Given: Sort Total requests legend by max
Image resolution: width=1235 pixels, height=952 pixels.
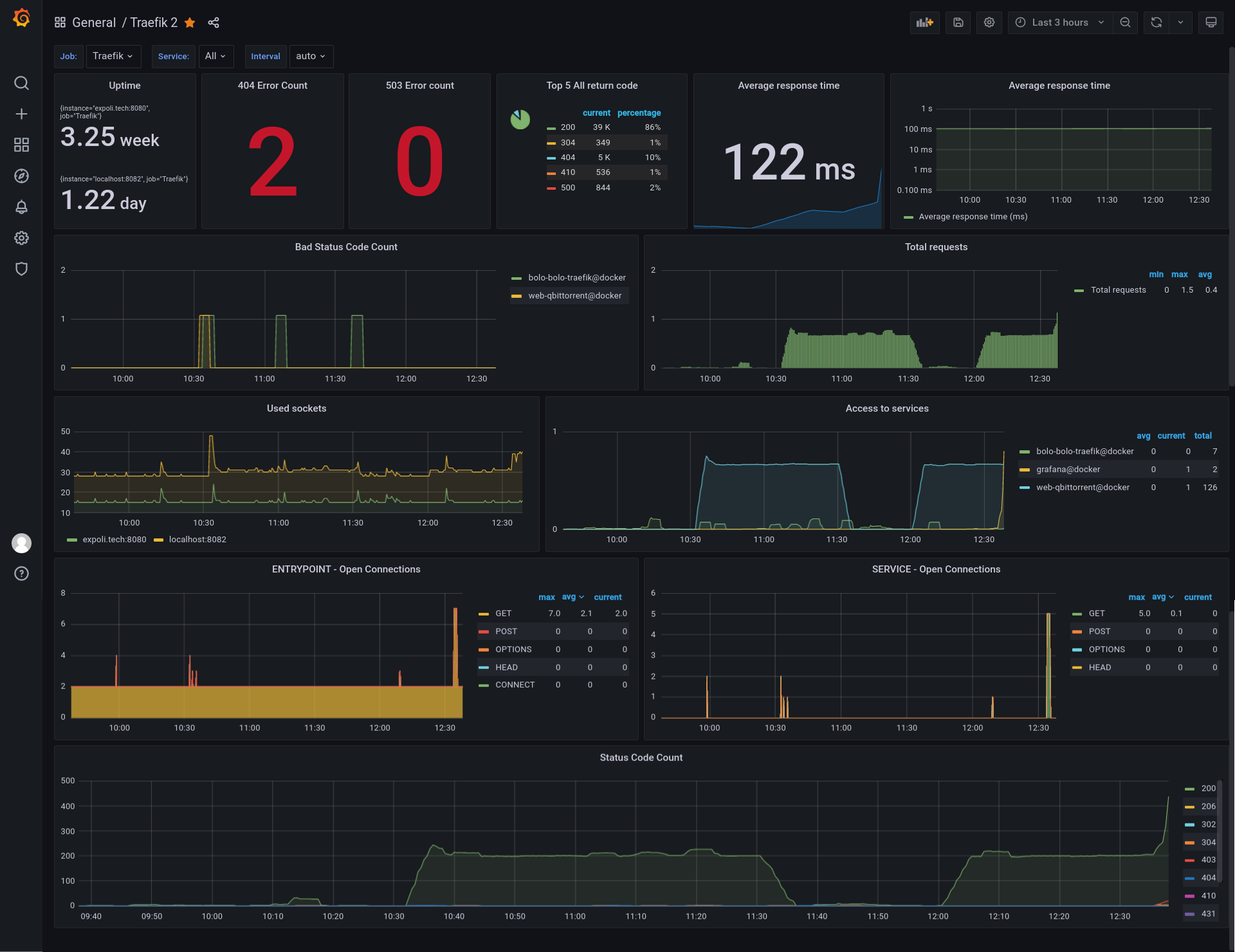Looking at the screenshot, I should click(x=1179, y=275).
